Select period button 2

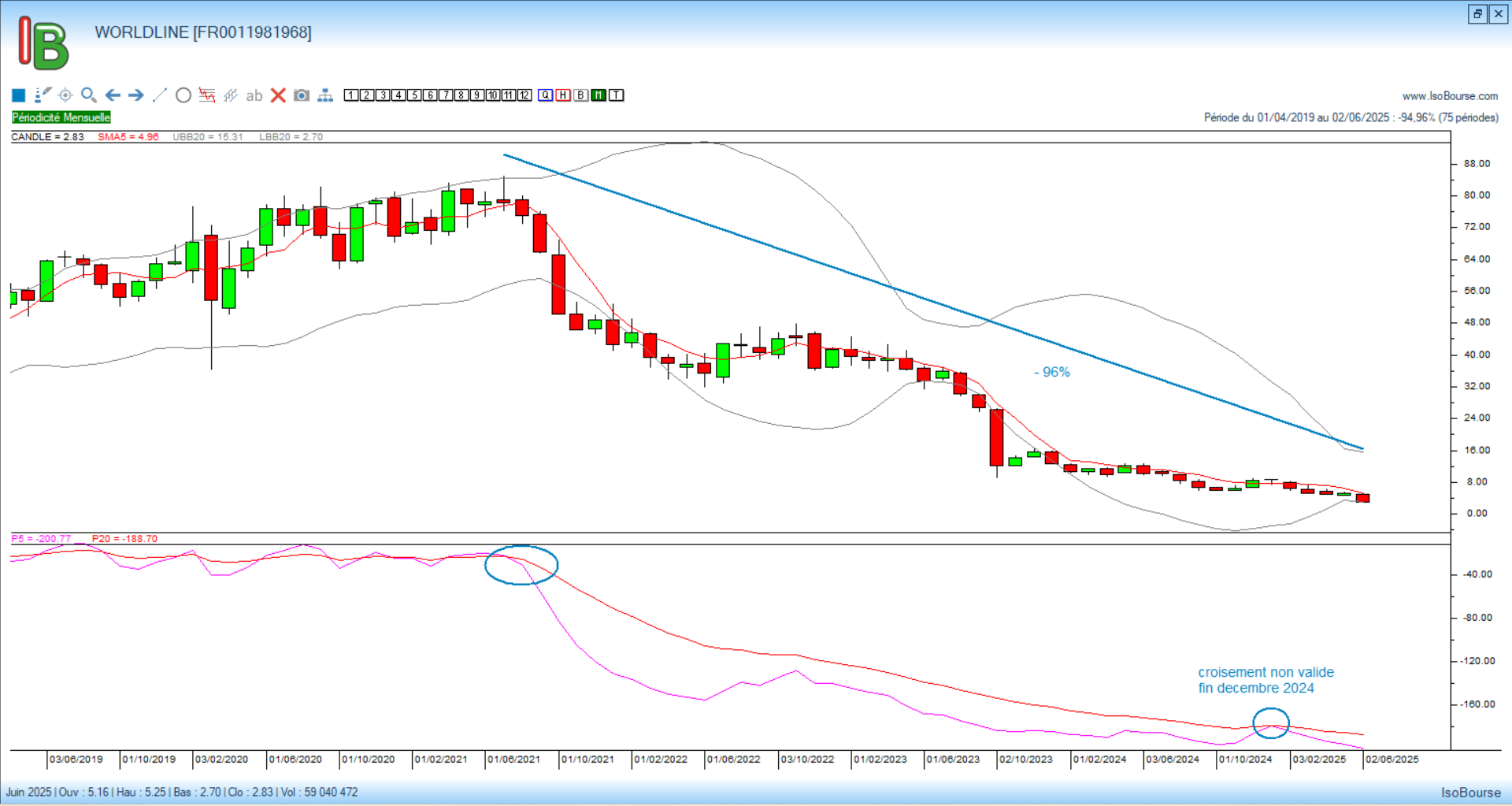point(367,95)
